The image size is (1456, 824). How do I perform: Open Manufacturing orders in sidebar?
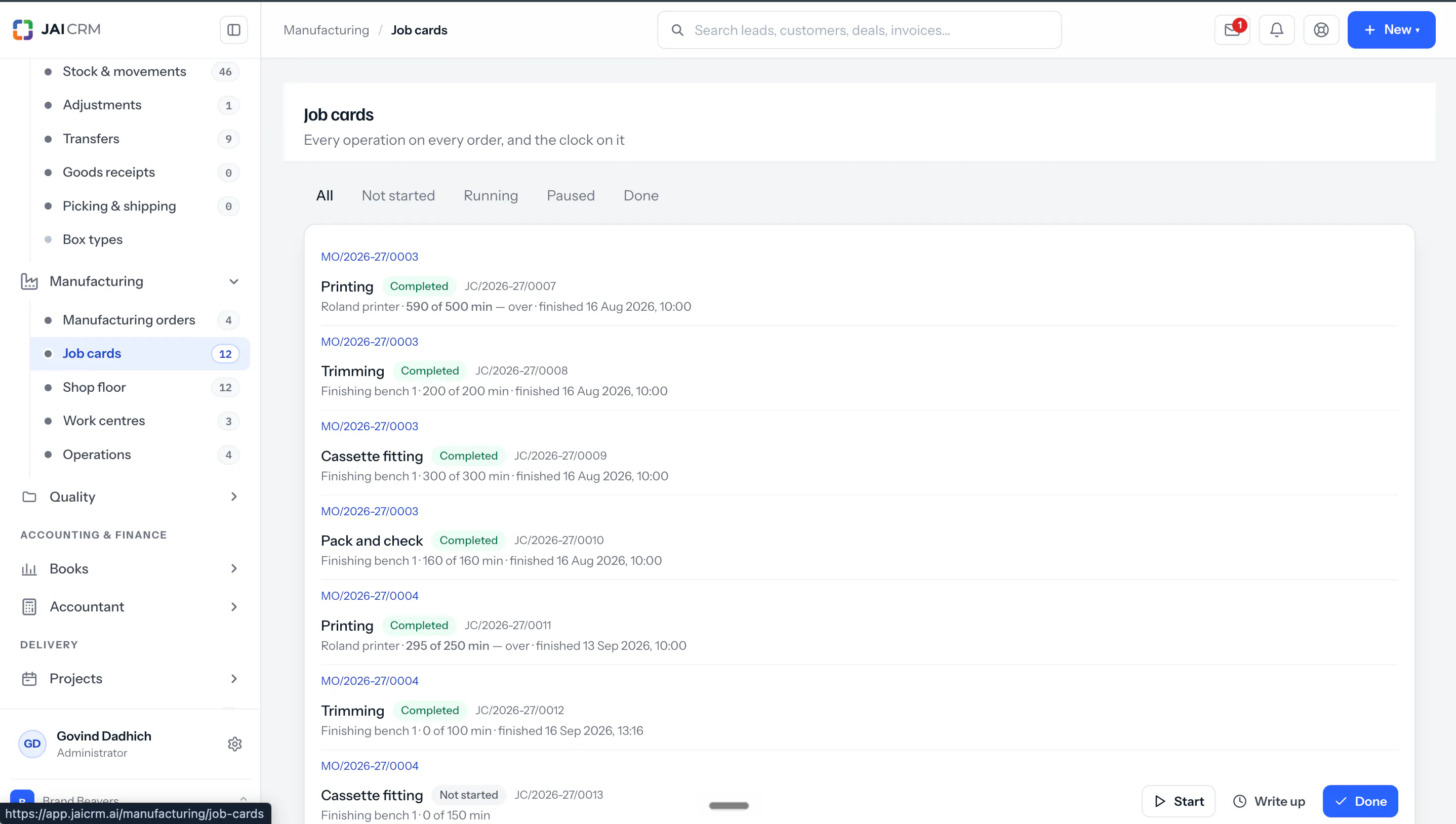tap(140, 320)
